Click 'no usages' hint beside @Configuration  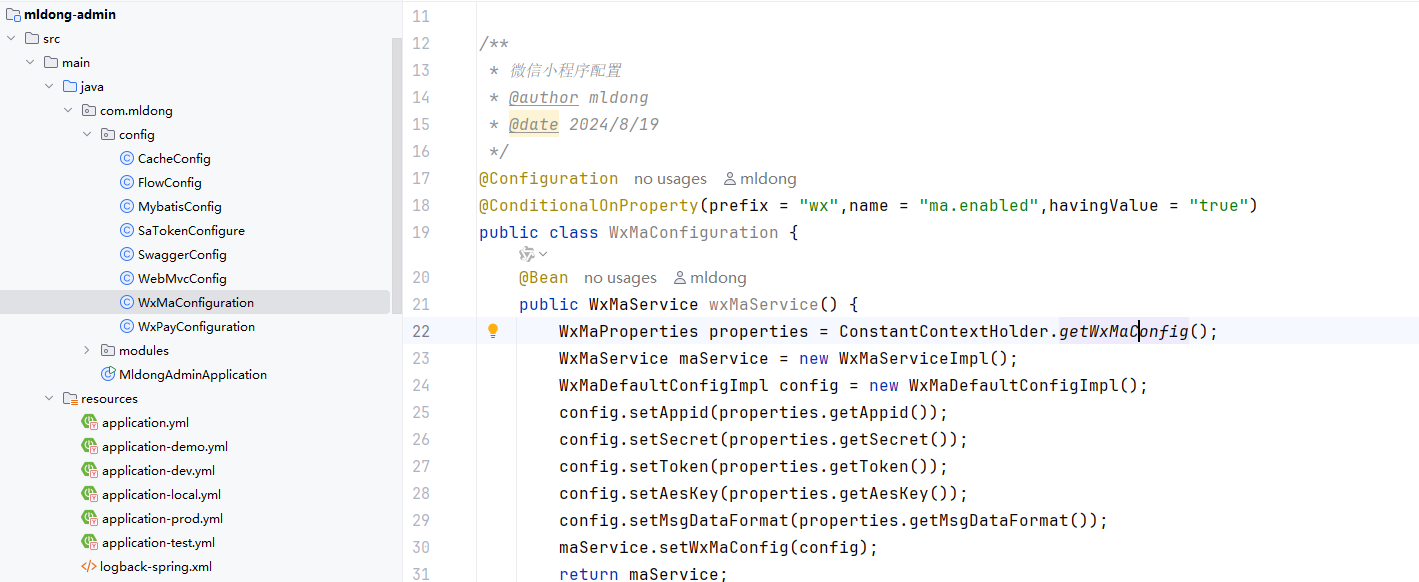(670, 178)
